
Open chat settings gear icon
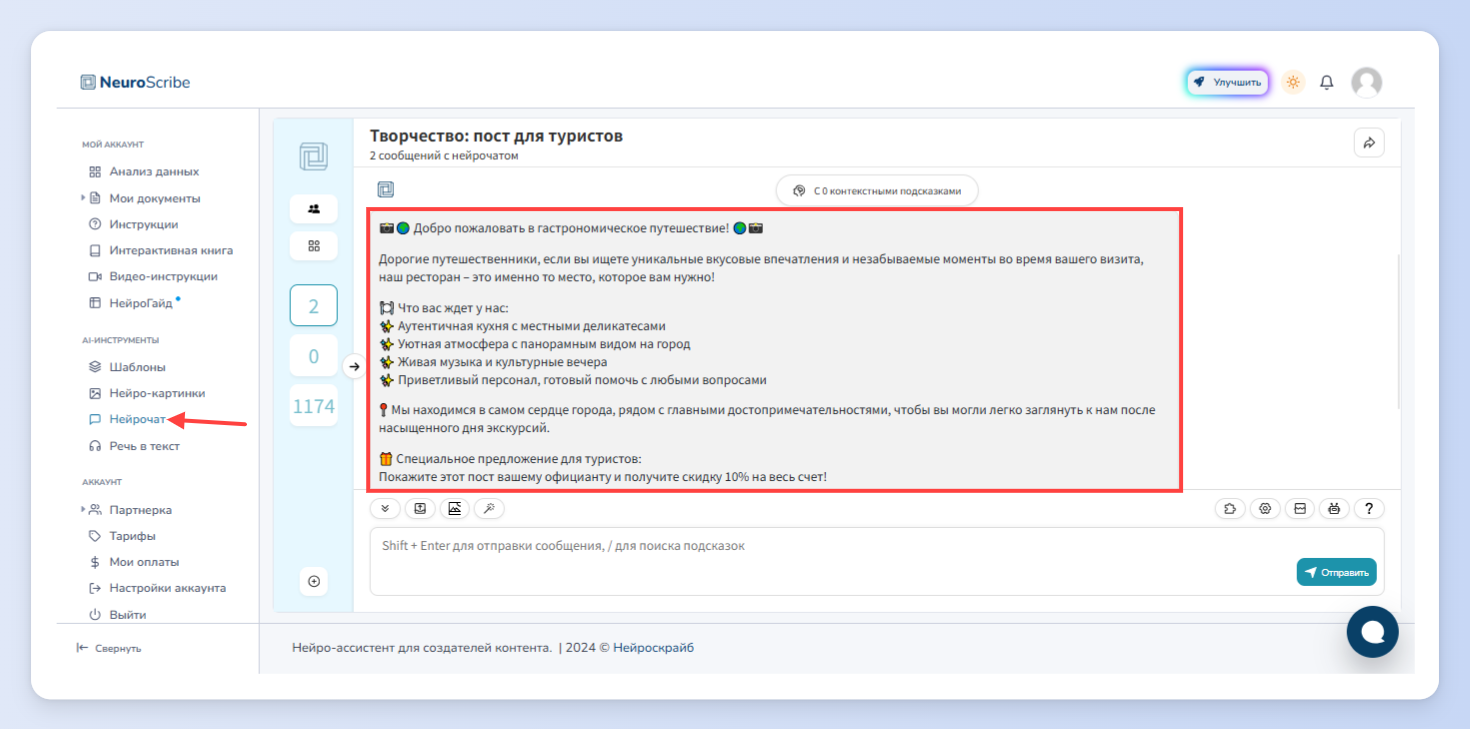(x=1265, y=508)
